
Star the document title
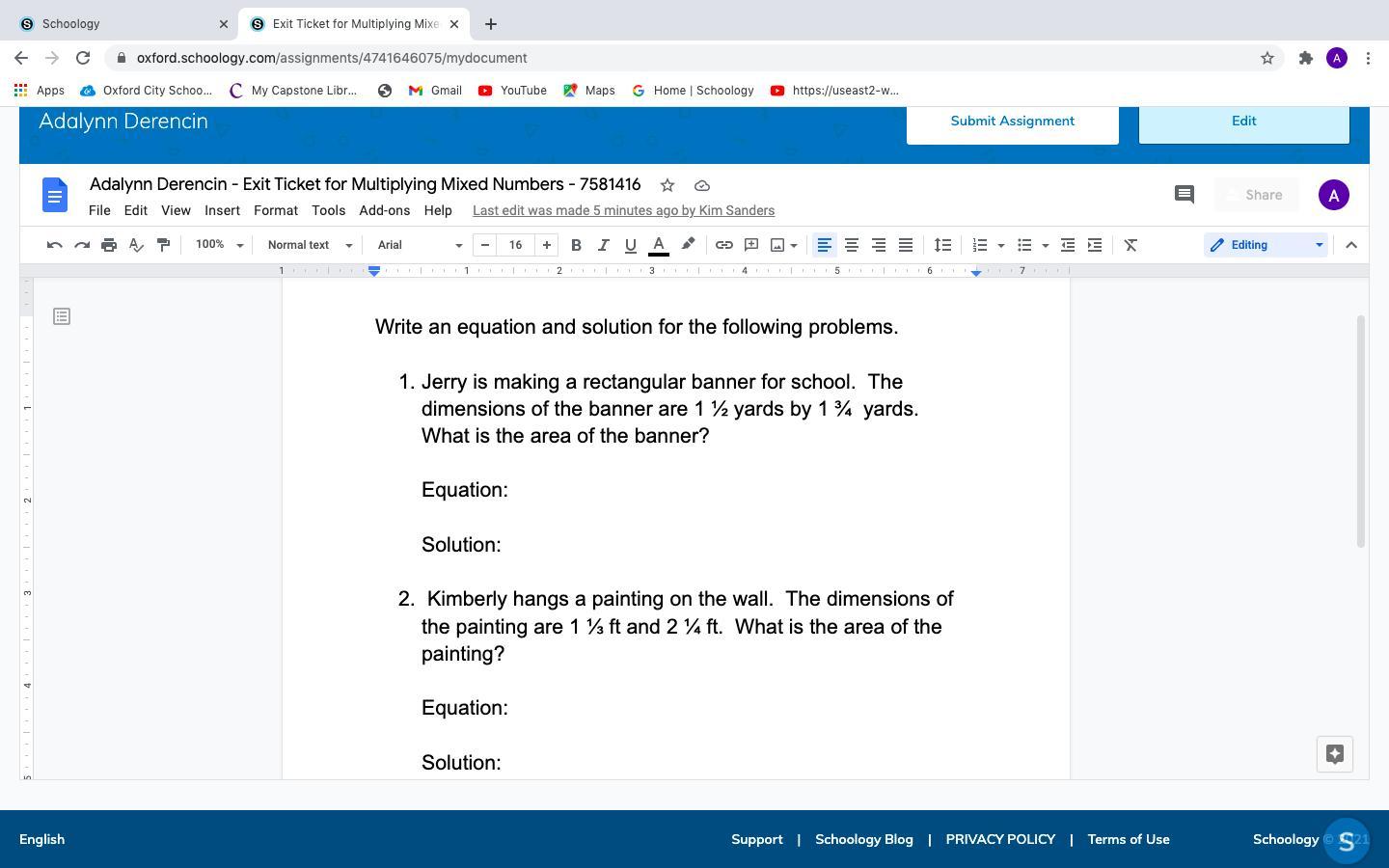coord(667,185)
